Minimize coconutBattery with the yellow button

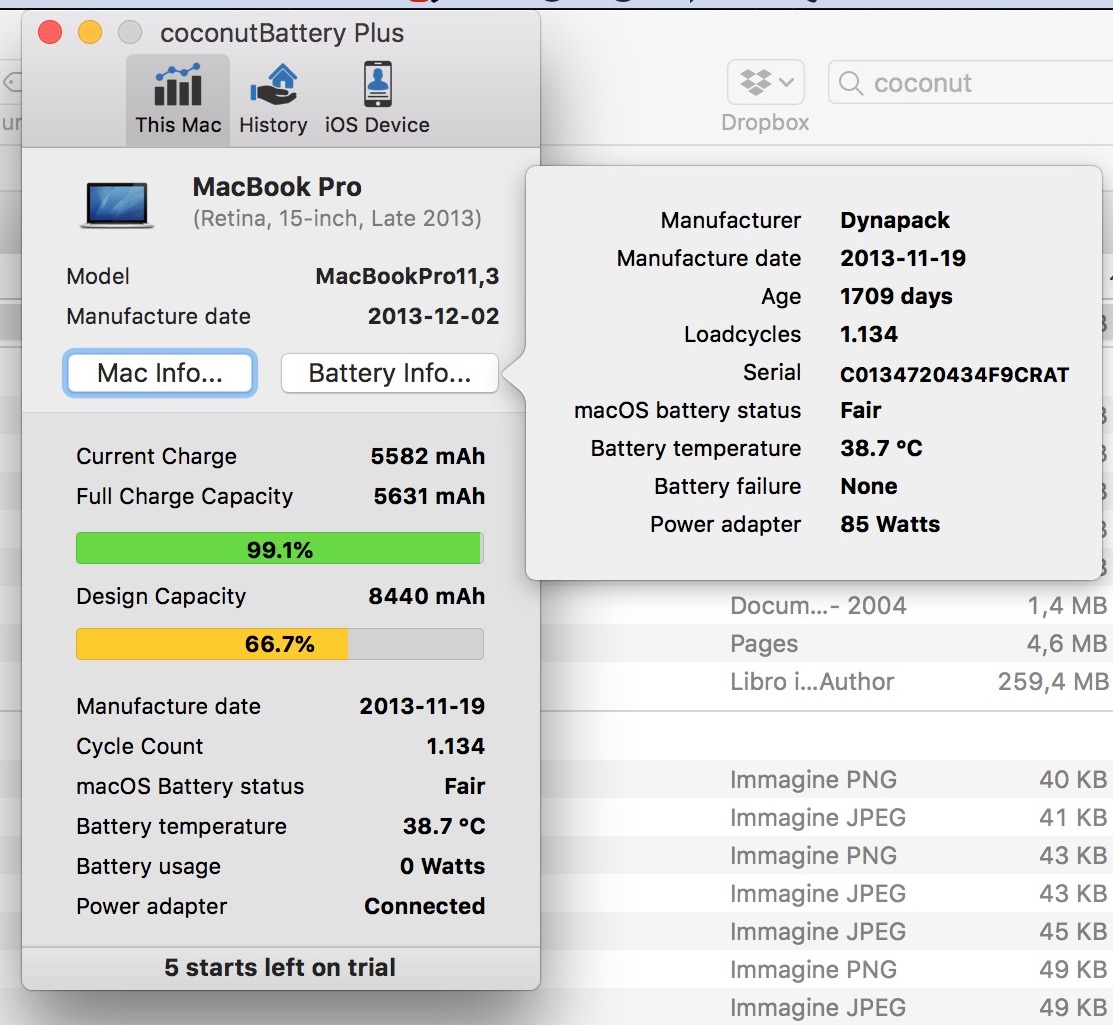(89, 32)
